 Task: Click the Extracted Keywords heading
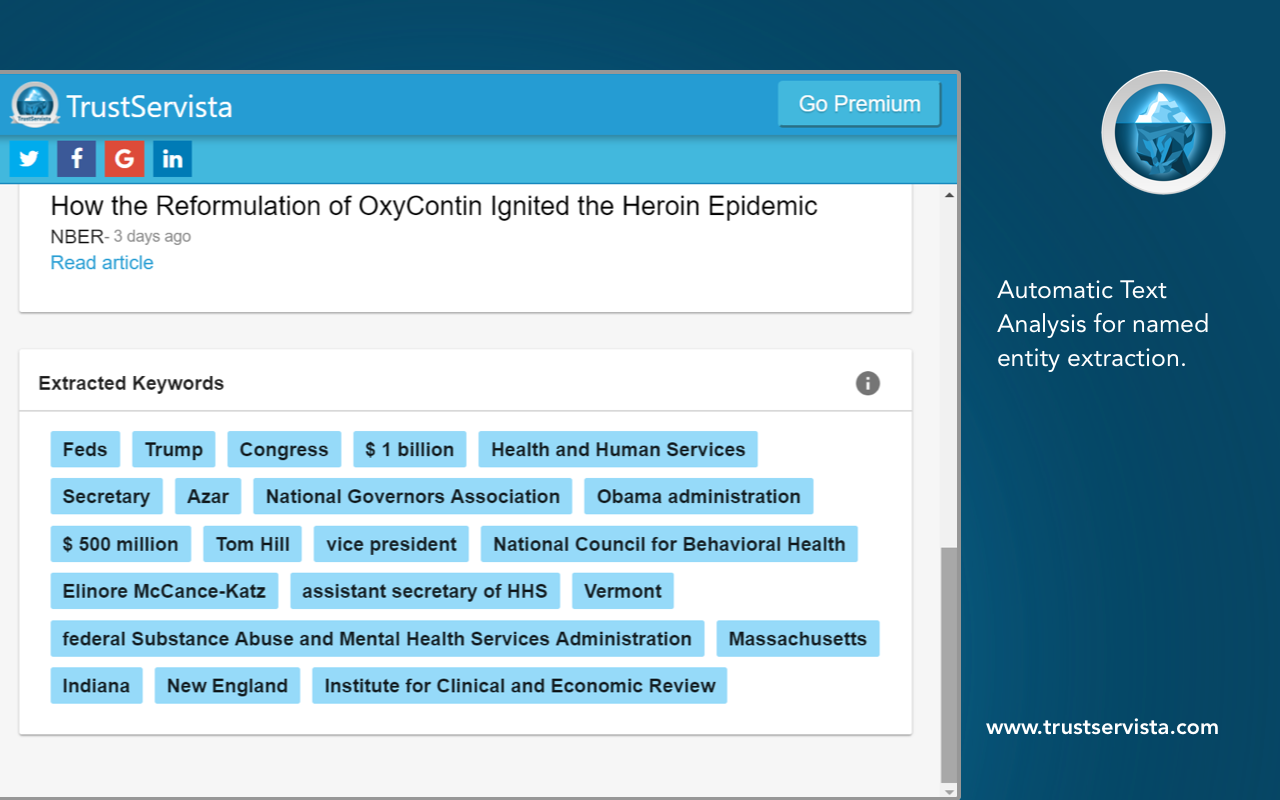pos(131,383)
